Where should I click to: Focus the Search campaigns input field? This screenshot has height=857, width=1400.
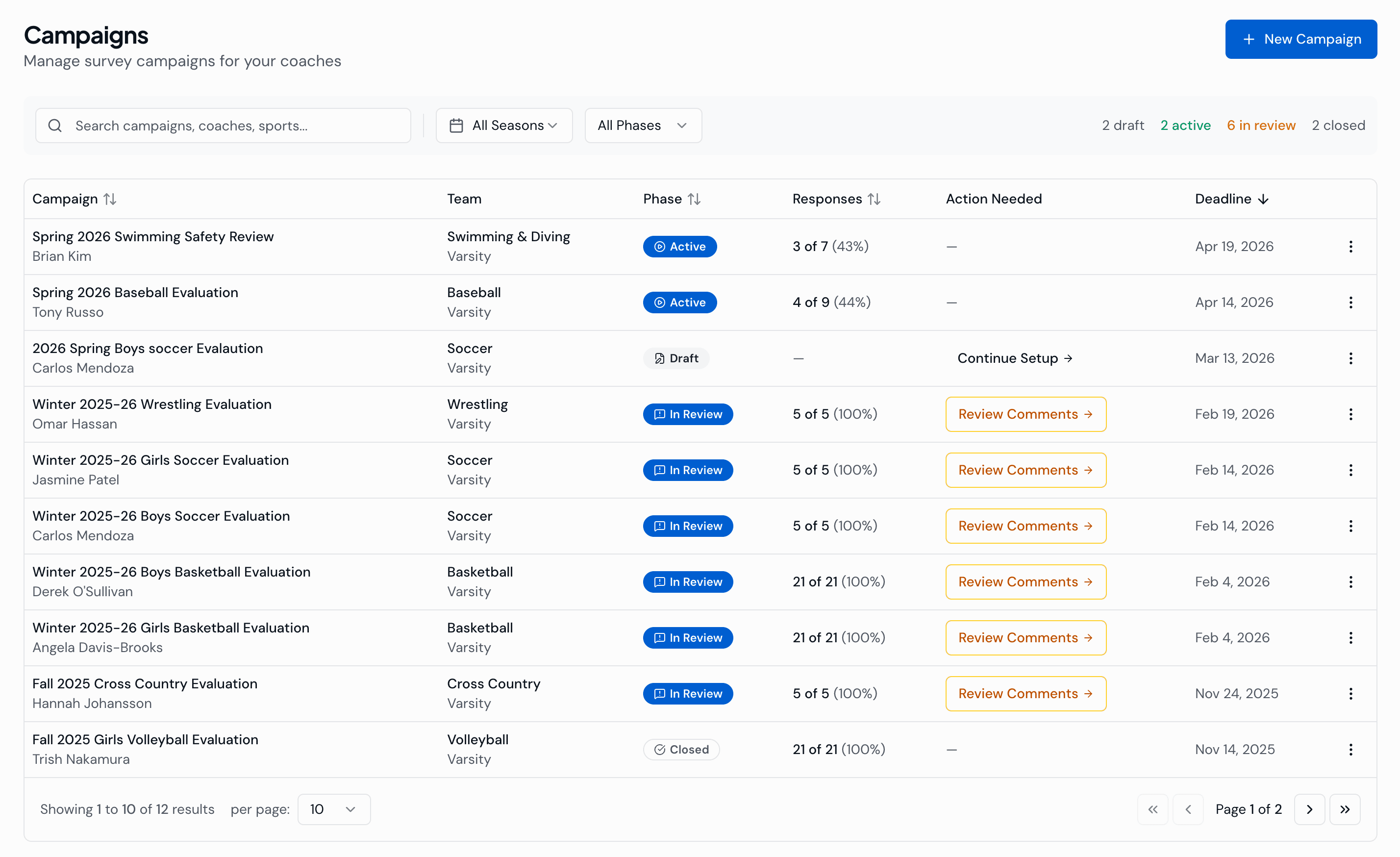pyautogui.click(x=239, y=126)
